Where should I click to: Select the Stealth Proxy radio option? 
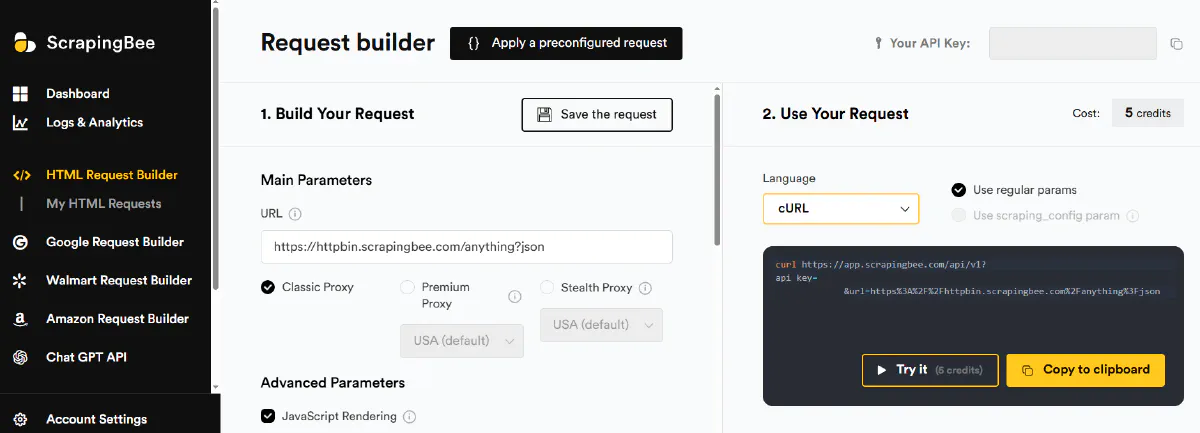click(x=547, y=287)
